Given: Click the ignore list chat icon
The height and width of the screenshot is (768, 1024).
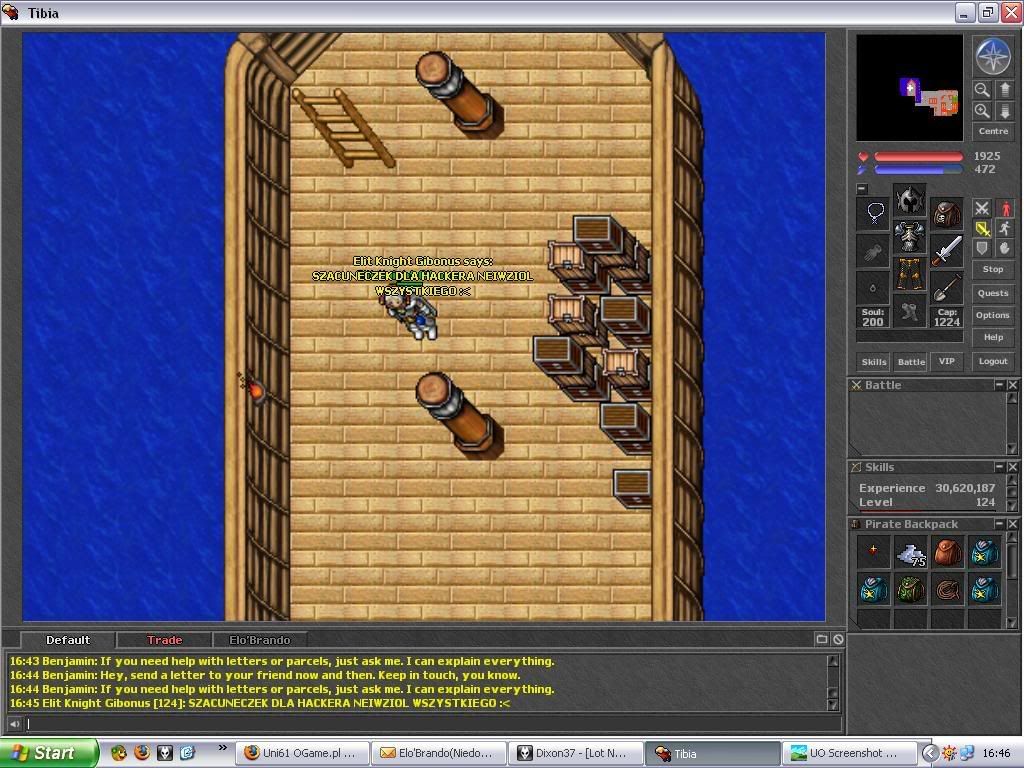Looking at the screenshot, I should pyautogui.click(x=839, y=639).
